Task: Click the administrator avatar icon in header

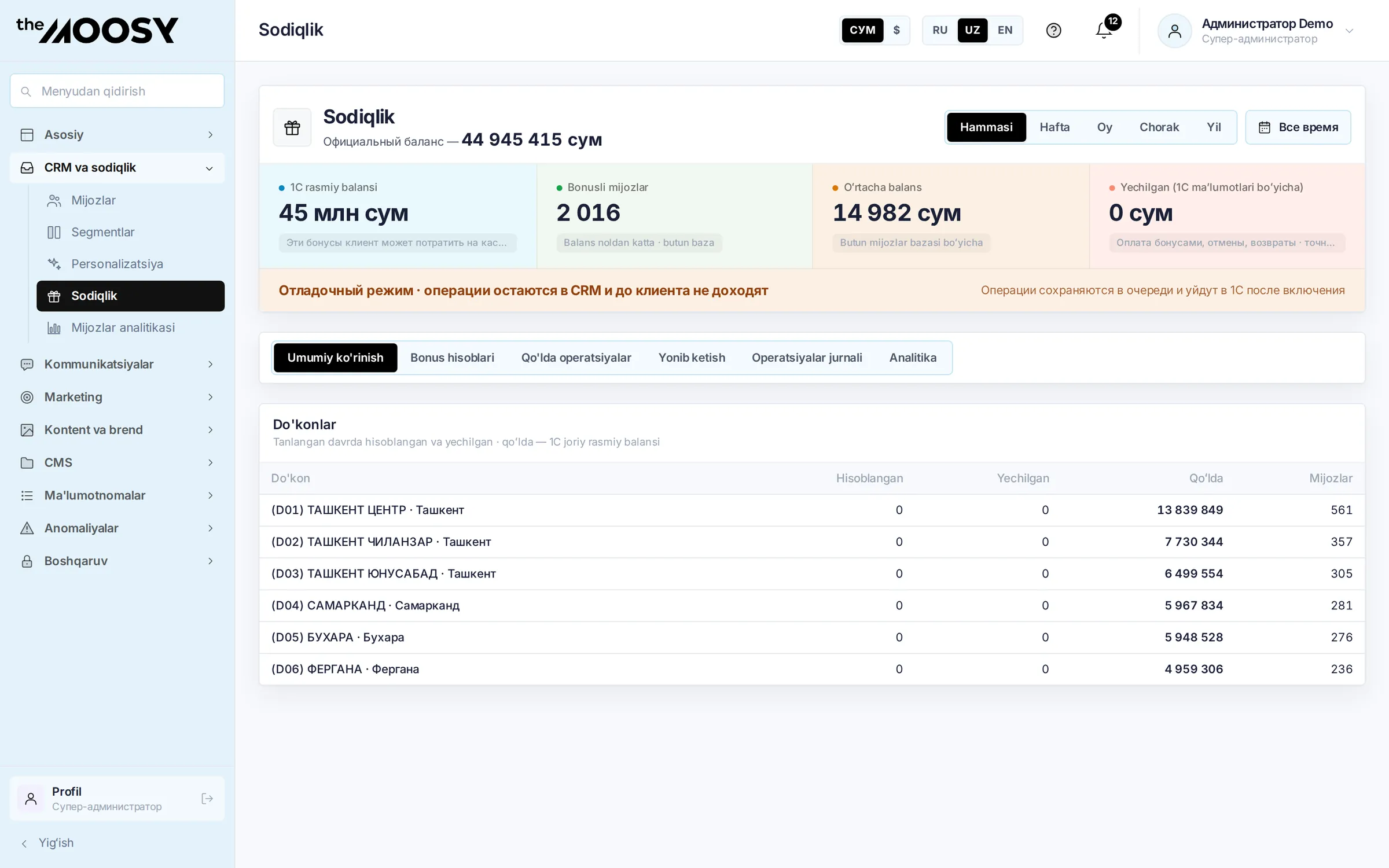Action: coord(1174,31)
